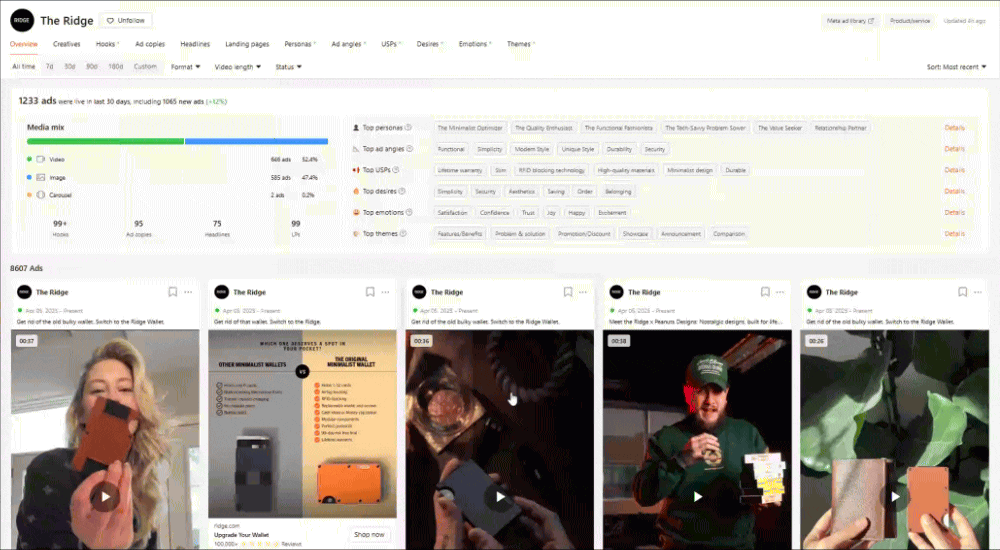Viewport: 1000px width, 550px height.
Task: Open more options on fourth ad card
Action: click(780, 292)
